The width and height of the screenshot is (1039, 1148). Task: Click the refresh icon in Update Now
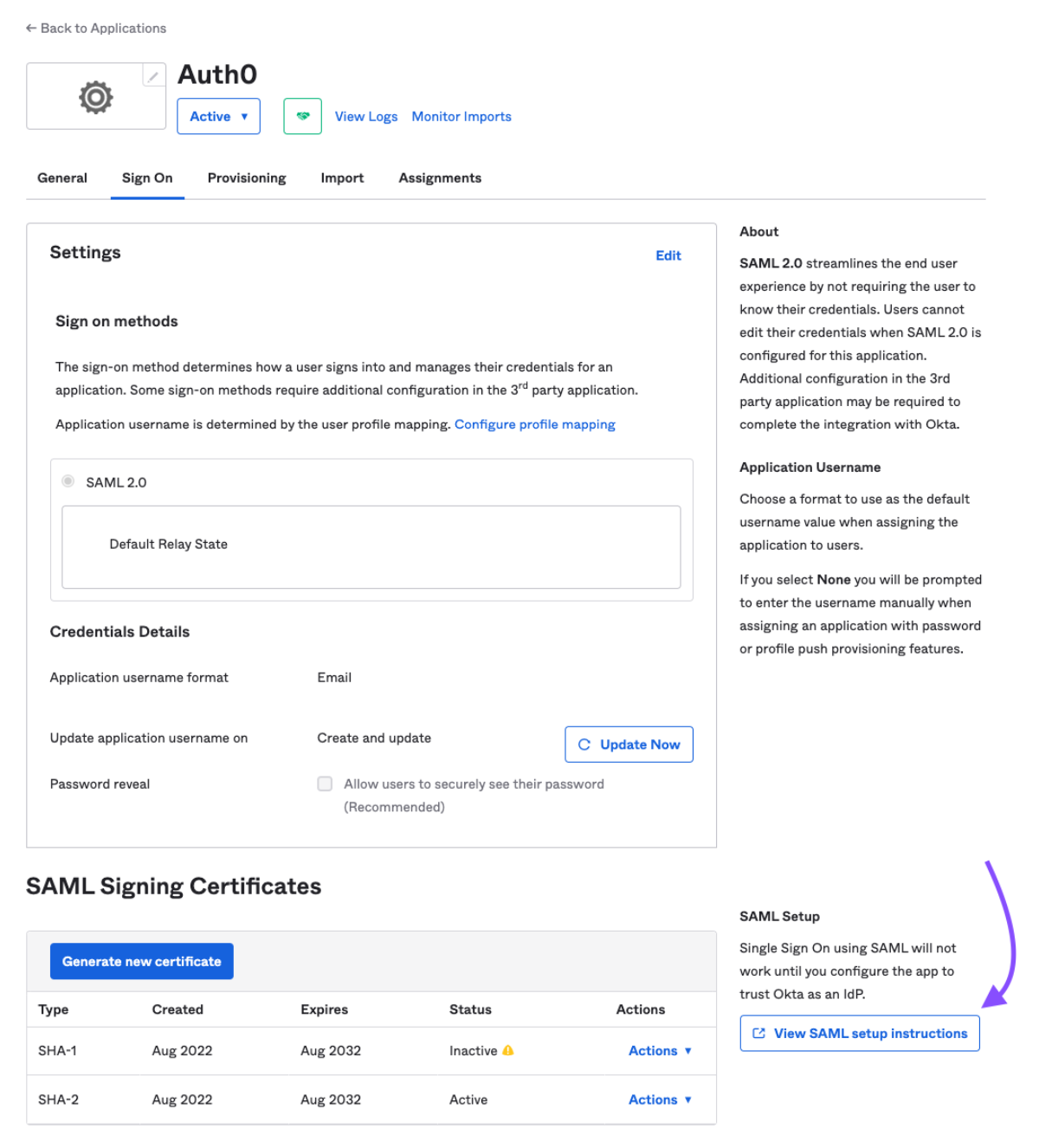click(x=584, y=745)
